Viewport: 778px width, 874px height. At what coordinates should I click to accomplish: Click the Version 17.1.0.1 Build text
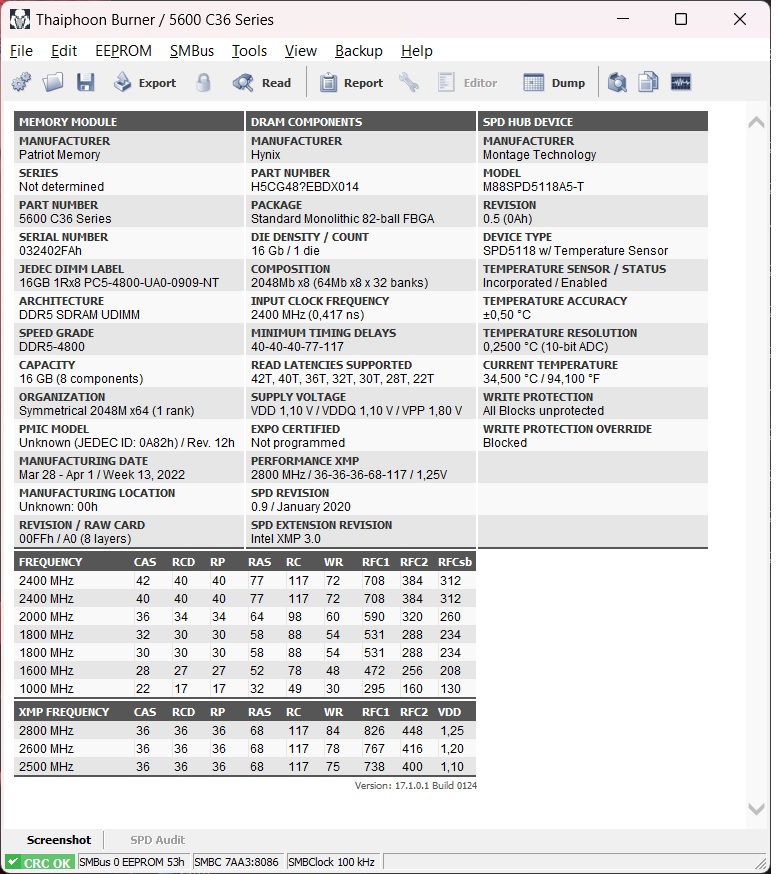click(416, 785)
